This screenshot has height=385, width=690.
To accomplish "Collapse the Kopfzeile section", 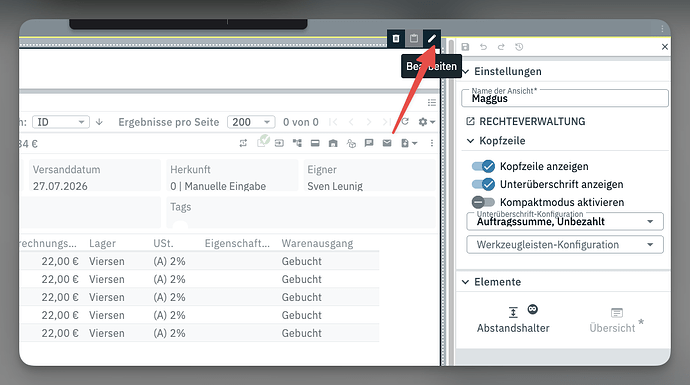I will [x=470, y=141].
